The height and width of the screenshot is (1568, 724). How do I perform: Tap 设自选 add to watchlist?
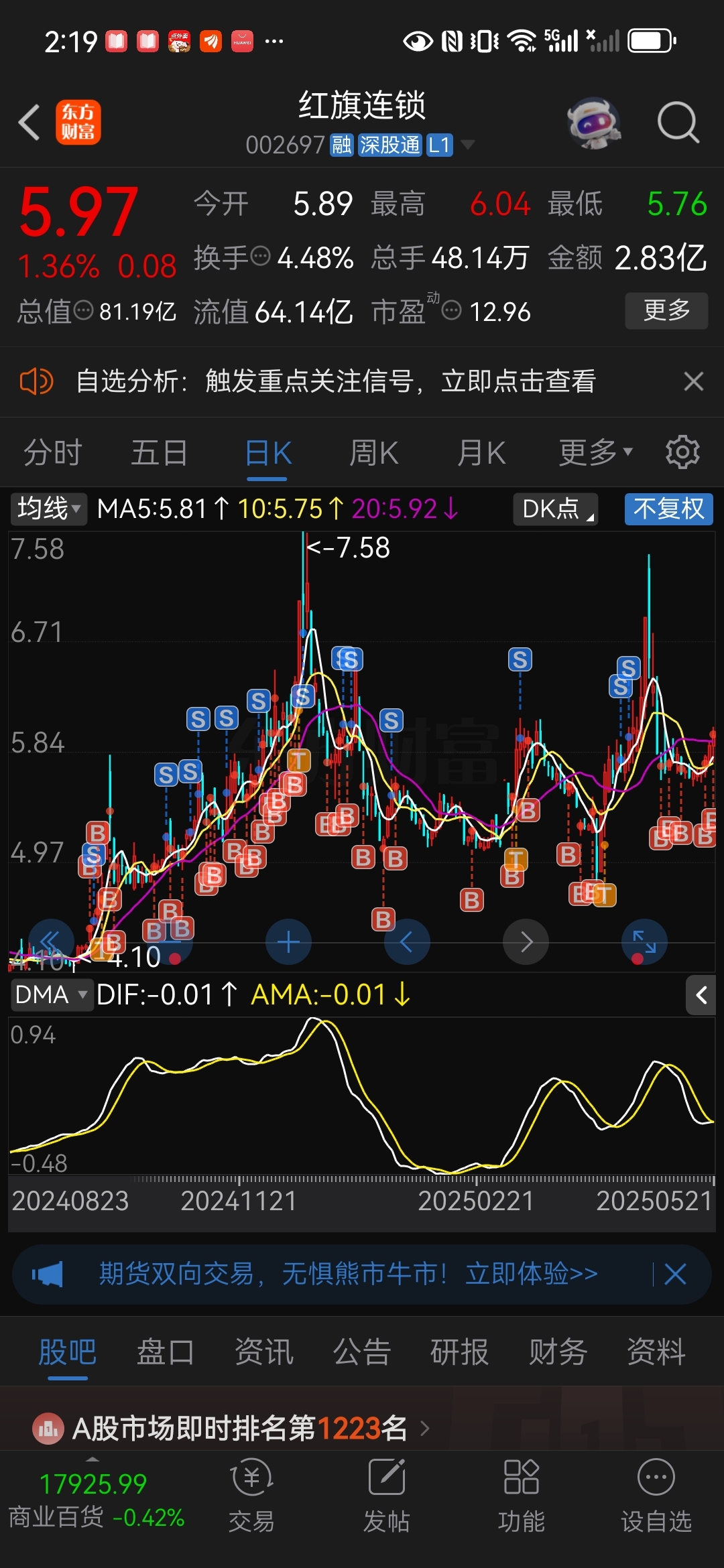pos(656,1496)
